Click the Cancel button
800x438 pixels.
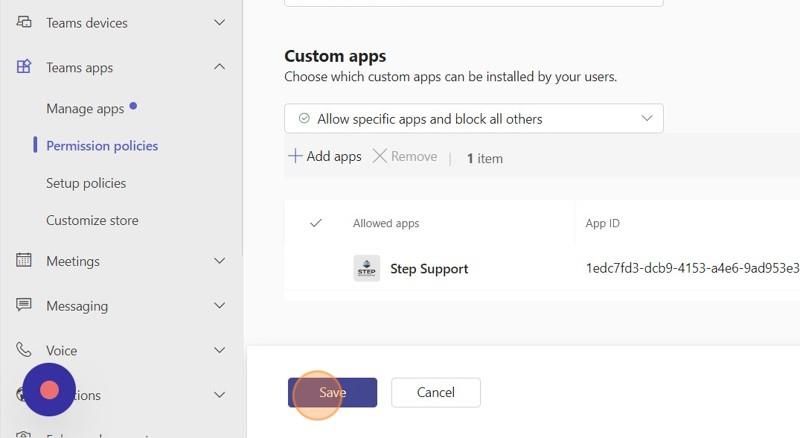click(436, 393)
